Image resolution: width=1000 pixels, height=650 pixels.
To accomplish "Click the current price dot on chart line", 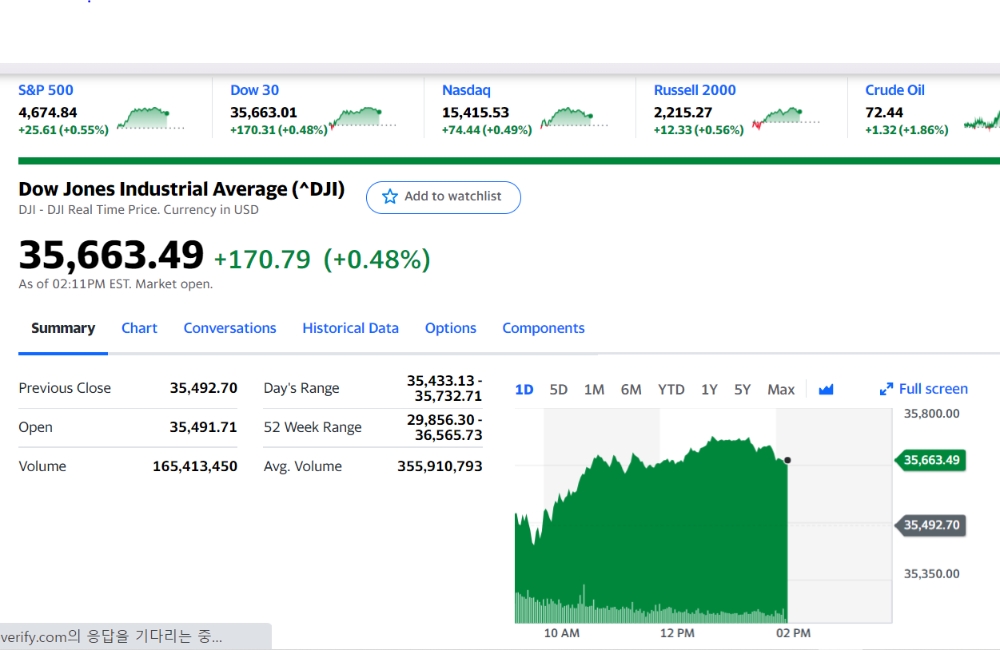I will click(x=788, y=460).
